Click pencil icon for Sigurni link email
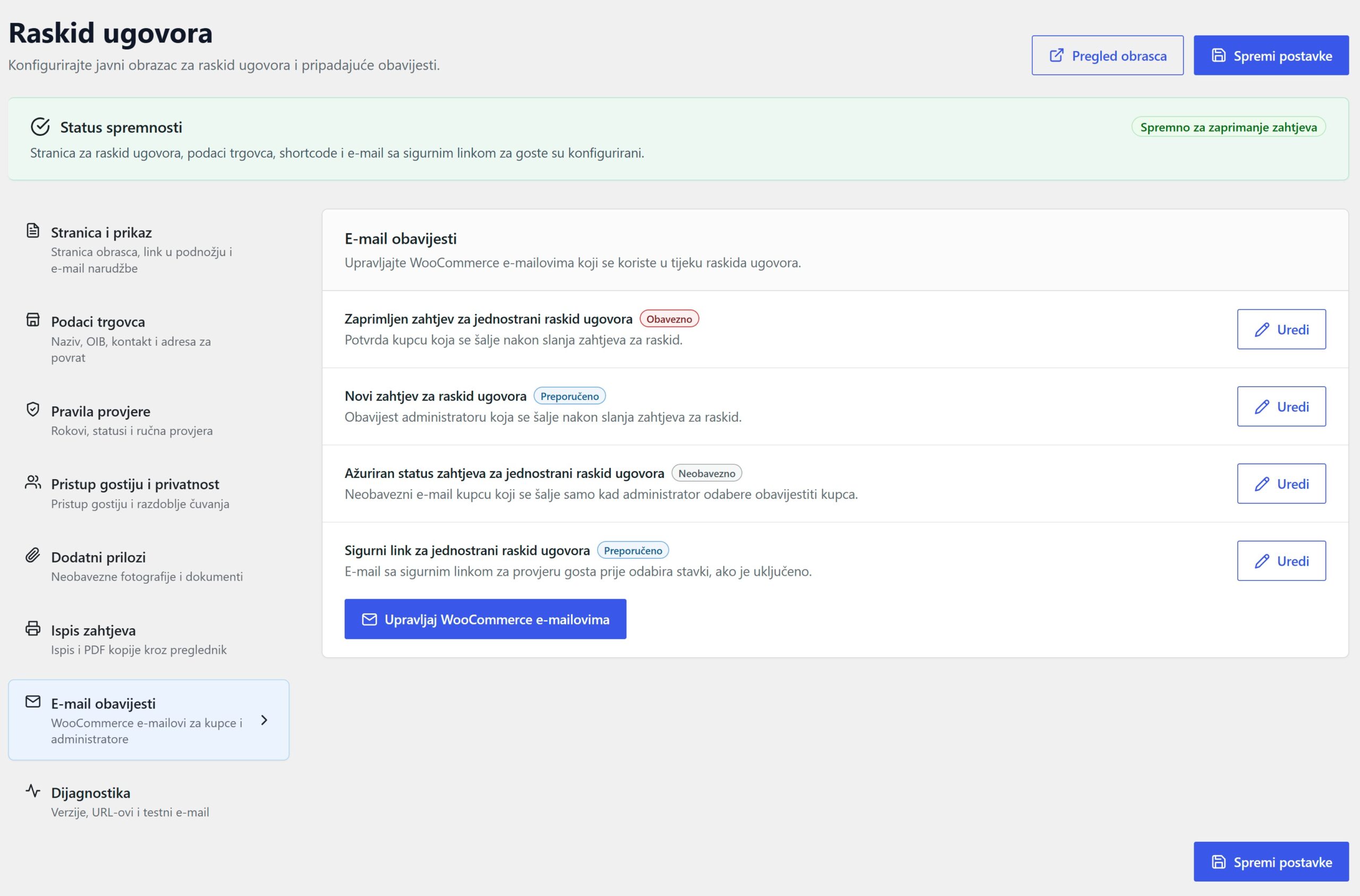The image size is (1360, 896). pos(1262,561)
